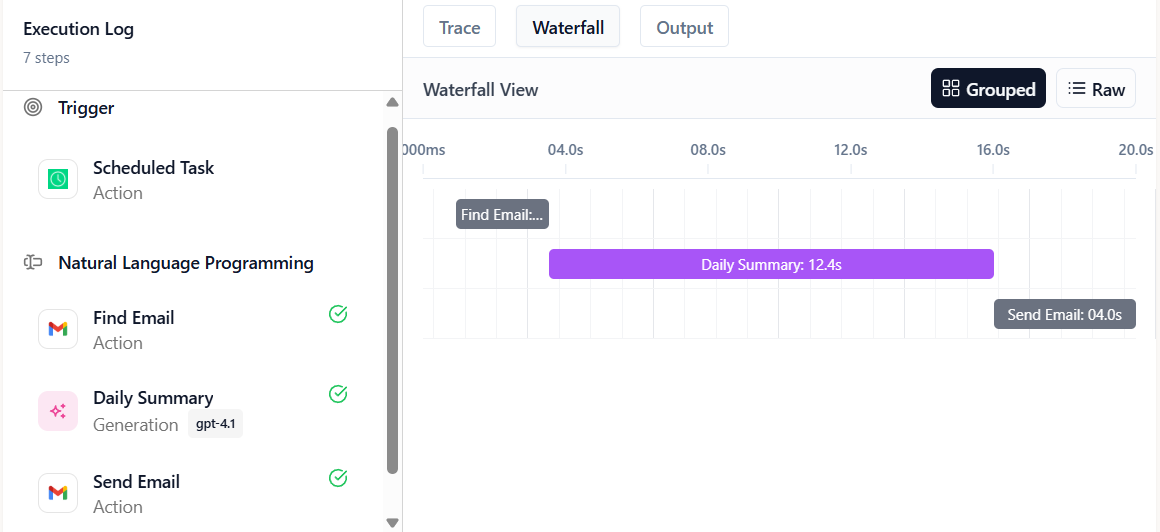
Task: Click the Find Email timeline bar
Action: point(502,214)
